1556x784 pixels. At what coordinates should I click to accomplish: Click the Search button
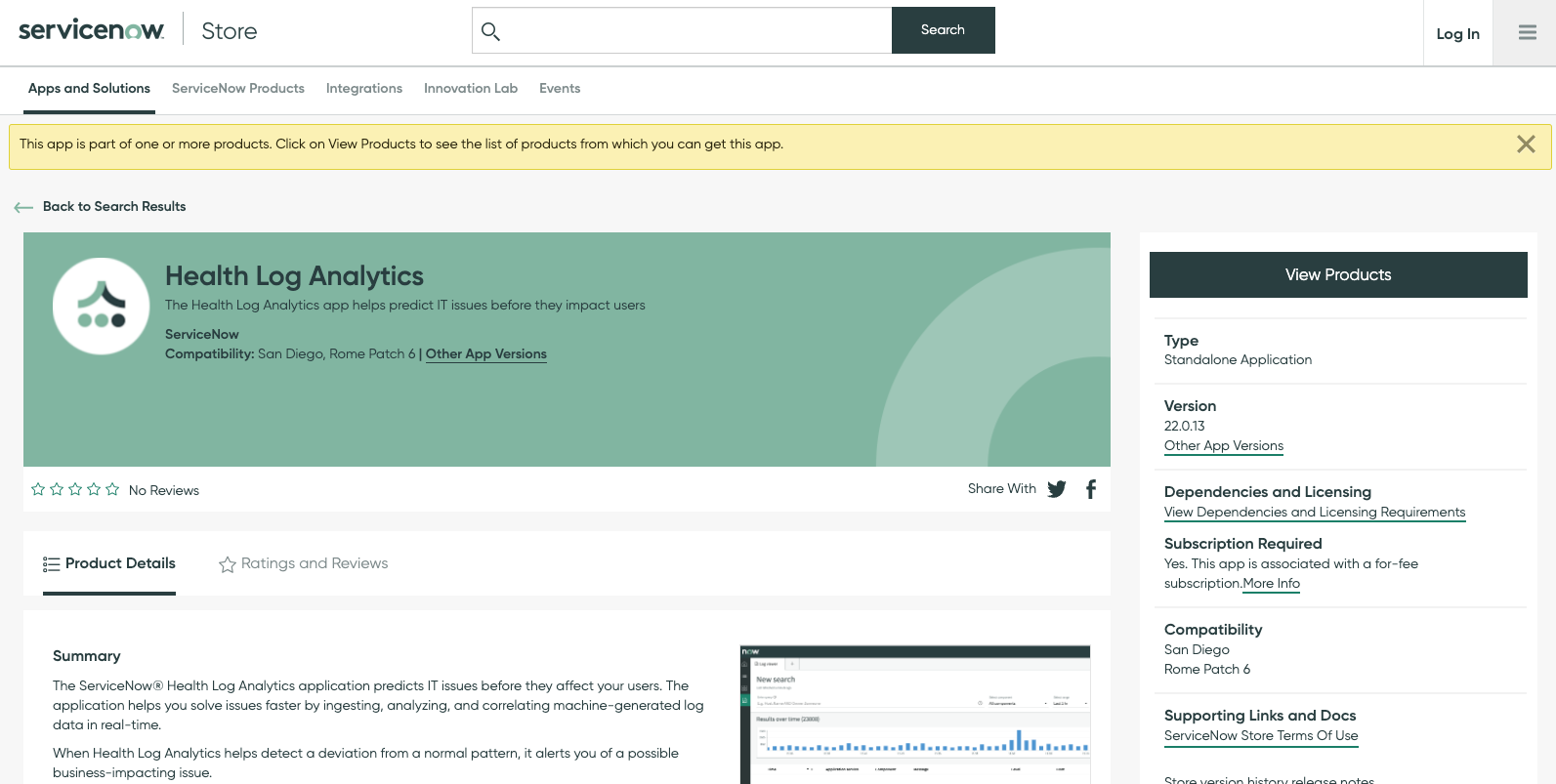tap(944, 30)
